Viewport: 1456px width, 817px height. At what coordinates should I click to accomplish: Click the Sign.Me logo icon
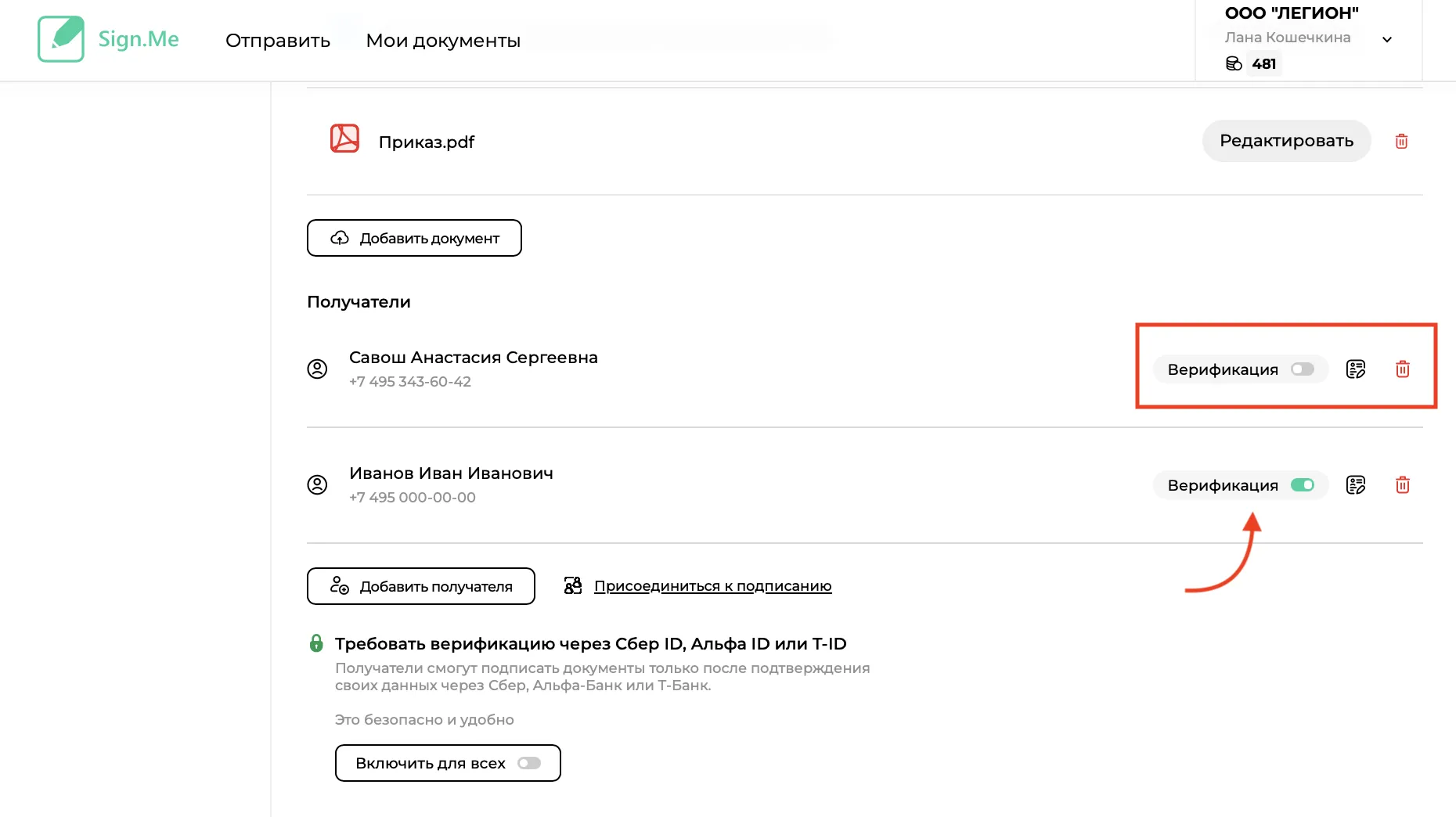tap(61, 39)
